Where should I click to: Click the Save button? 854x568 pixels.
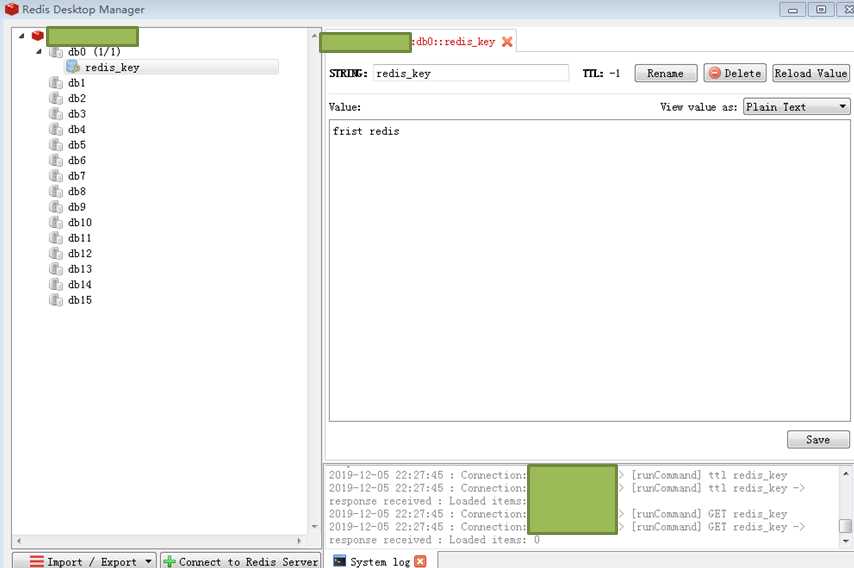click(x=818, y=439)
